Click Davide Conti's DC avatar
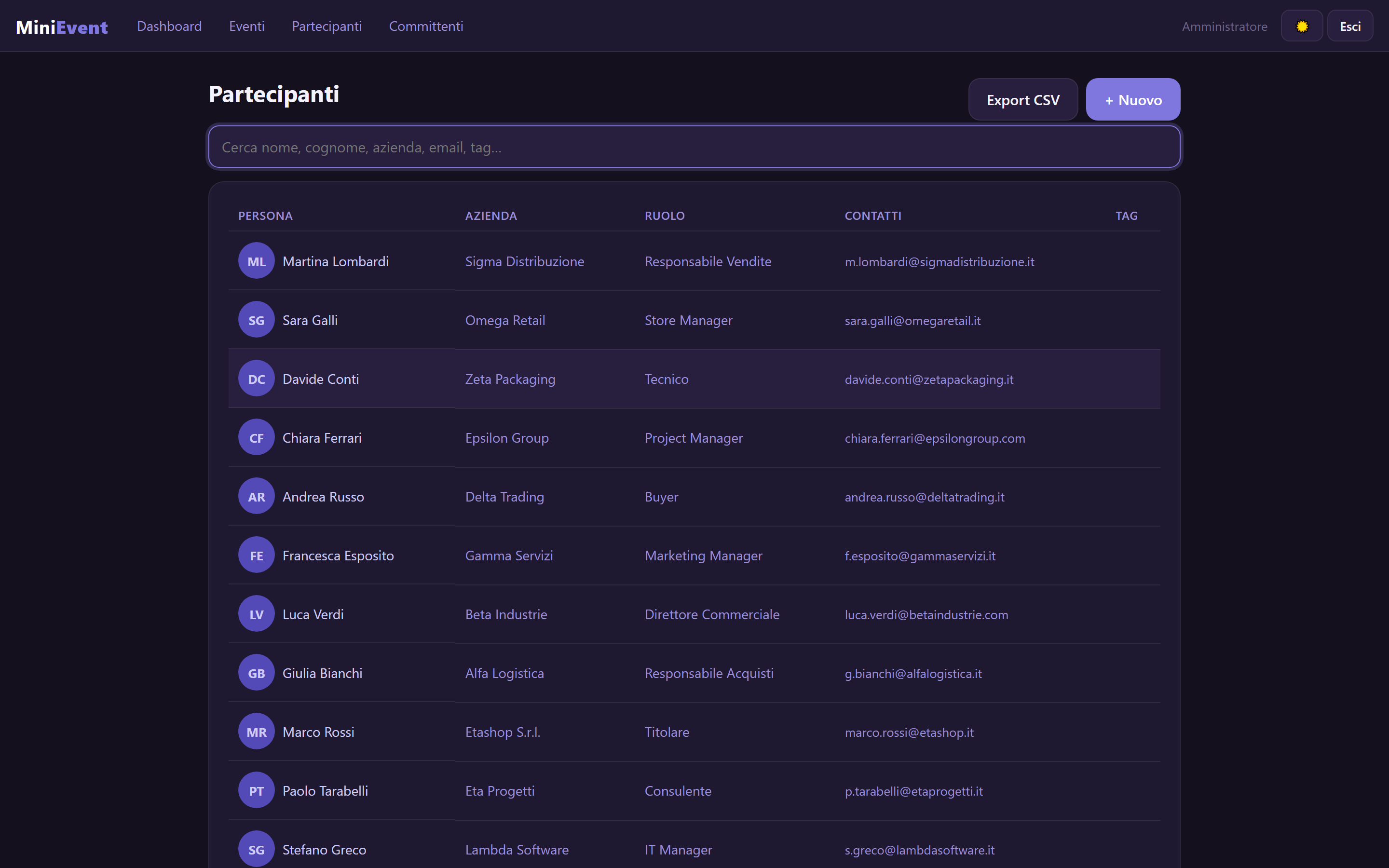1389x868 pixels. 256,379
